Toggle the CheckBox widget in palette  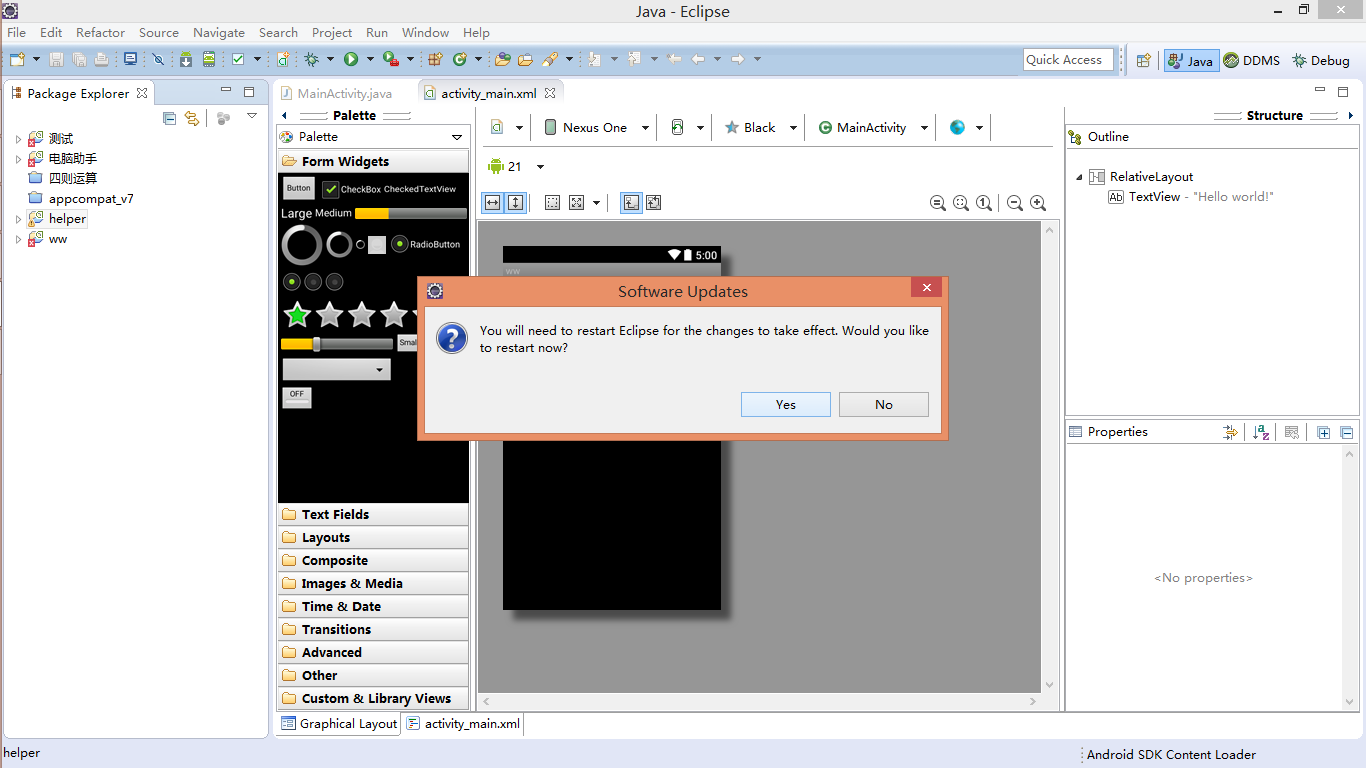pos(331,189)
